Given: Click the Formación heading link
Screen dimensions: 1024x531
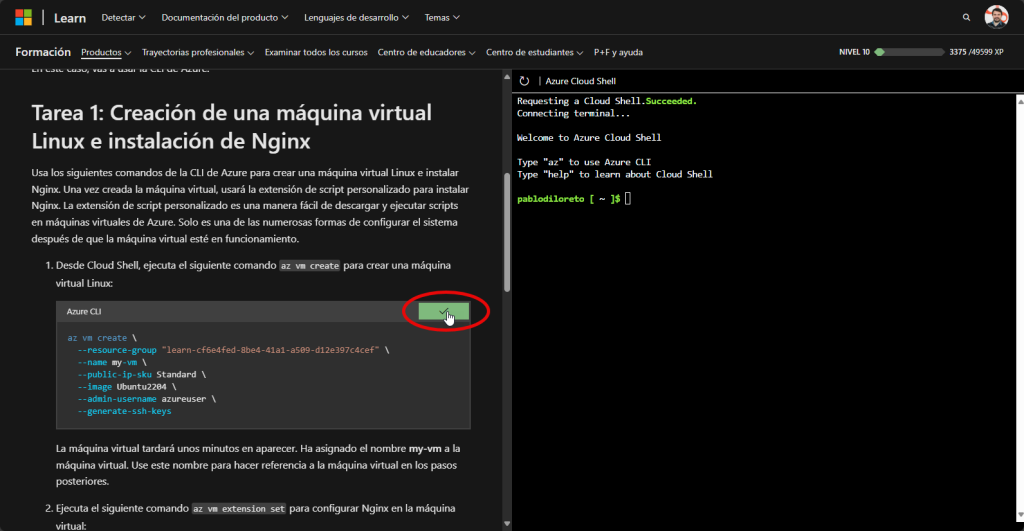Looking at the screenshot, I should click(x=43, y=52).
